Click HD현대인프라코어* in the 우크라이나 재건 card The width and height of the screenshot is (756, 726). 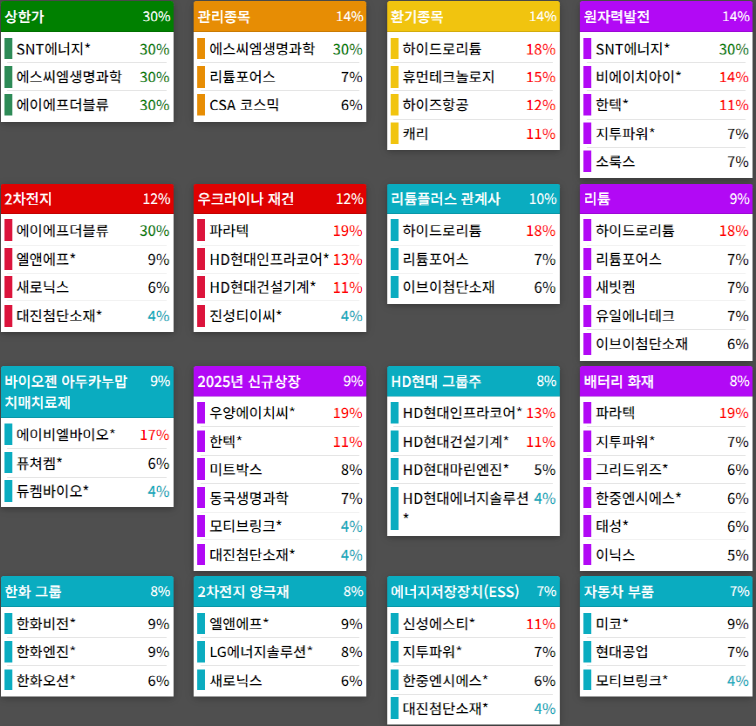pos(280,259)
